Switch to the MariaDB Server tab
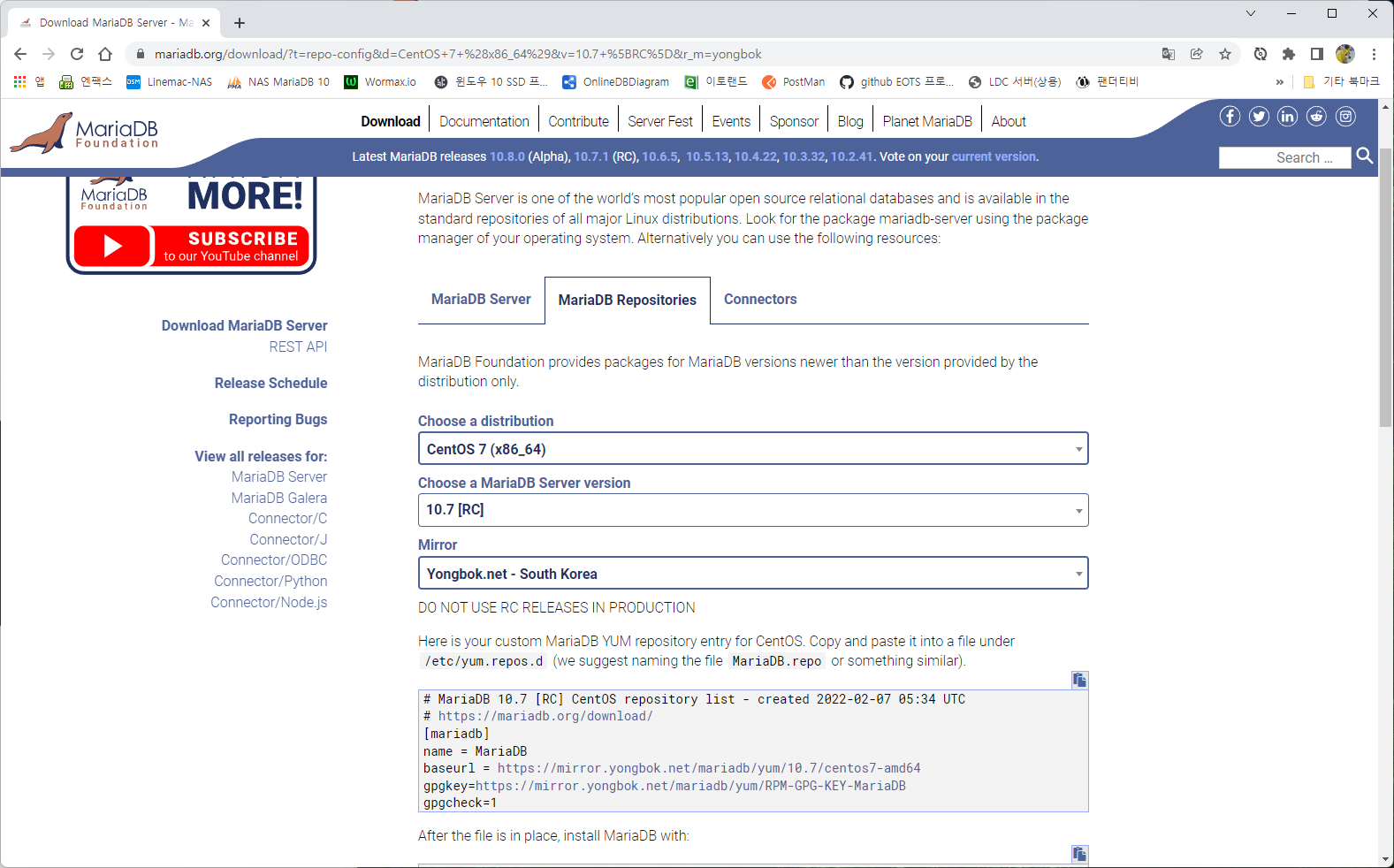 481,300
